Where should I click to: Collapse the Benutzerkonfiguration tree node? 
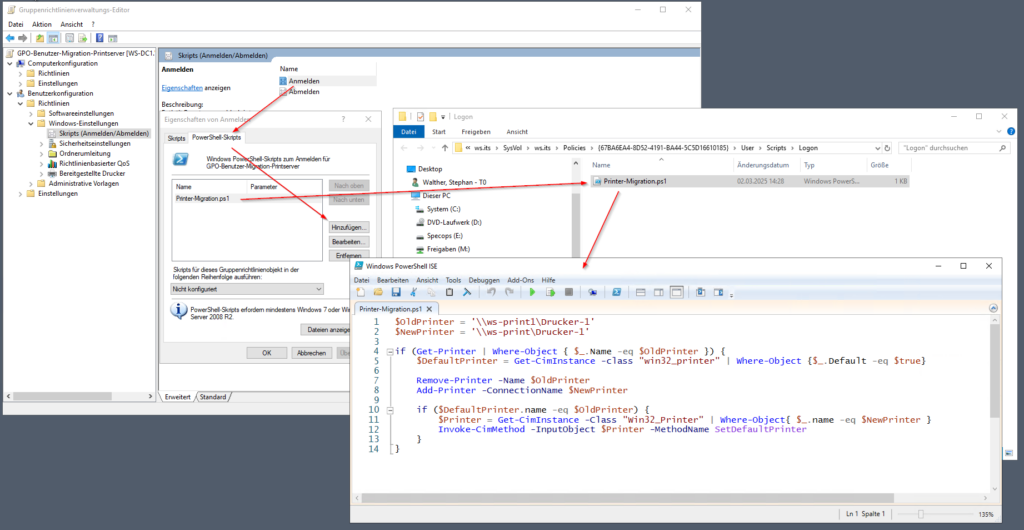(x=10, y=93)
